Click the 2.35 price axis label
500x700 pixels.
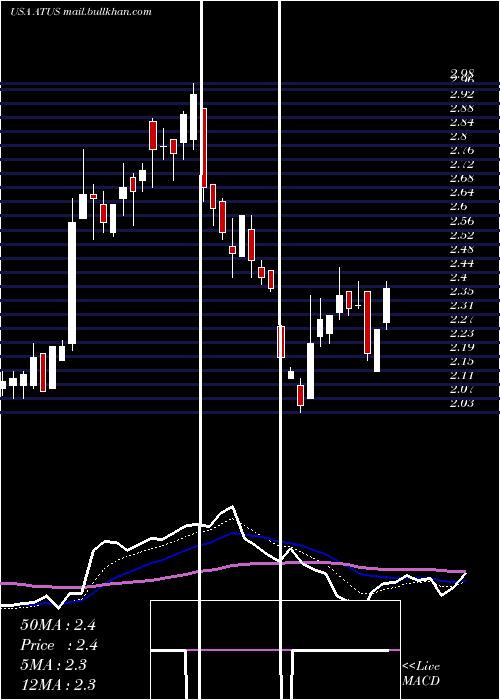(x=462, y=291)
